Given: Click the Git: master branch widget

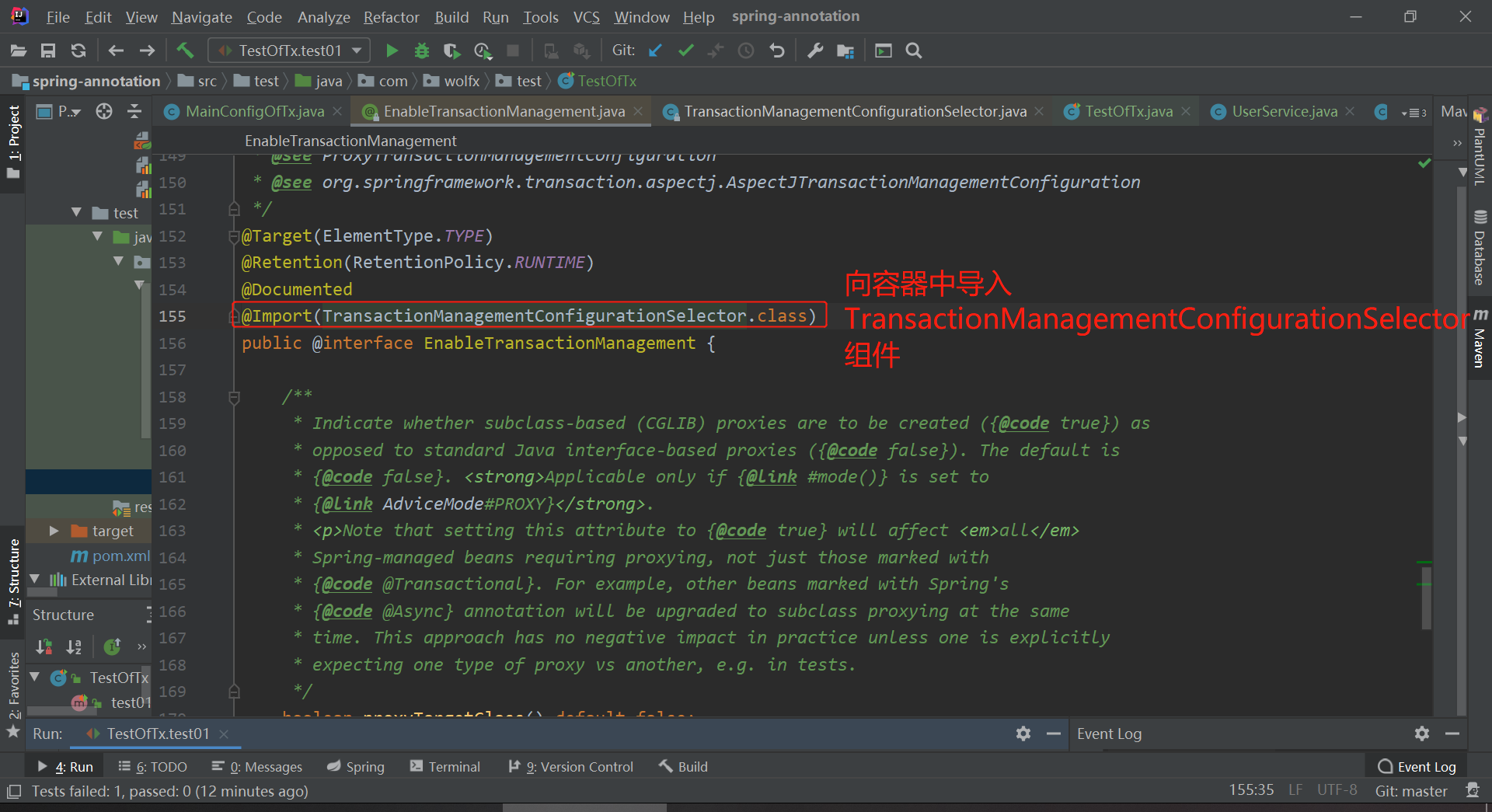Looking at the screenshot, I should click(x=1411, y=790).
